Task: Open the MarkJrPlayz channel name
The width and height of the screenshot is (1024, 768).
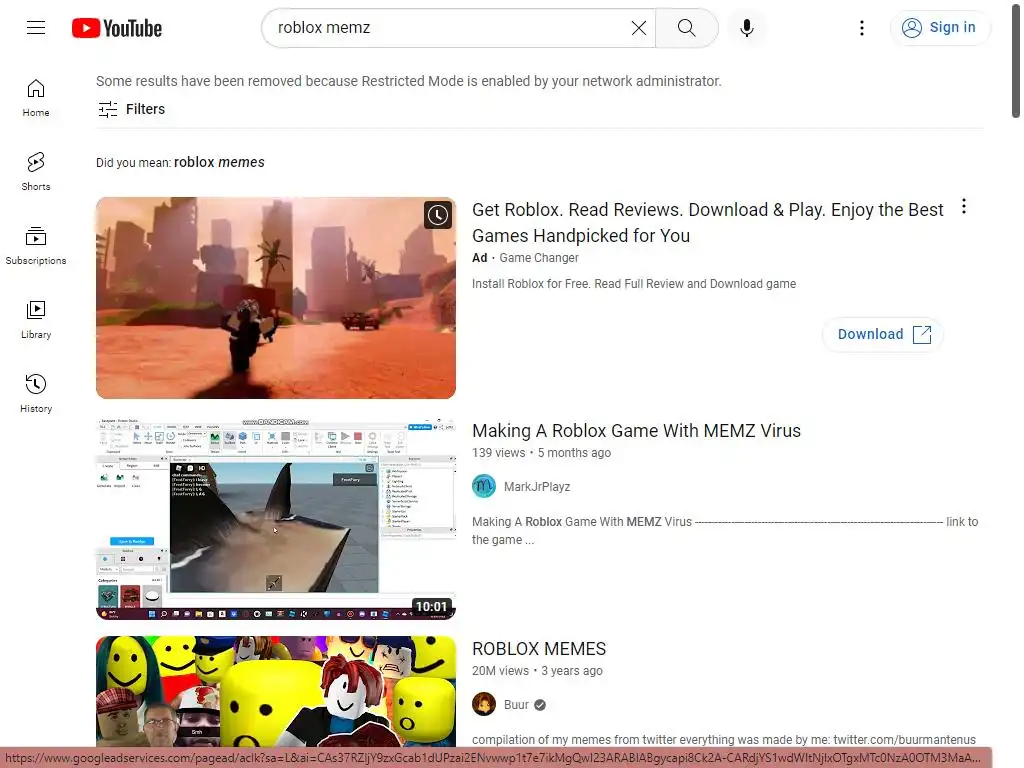Action: tap(537, 487)
